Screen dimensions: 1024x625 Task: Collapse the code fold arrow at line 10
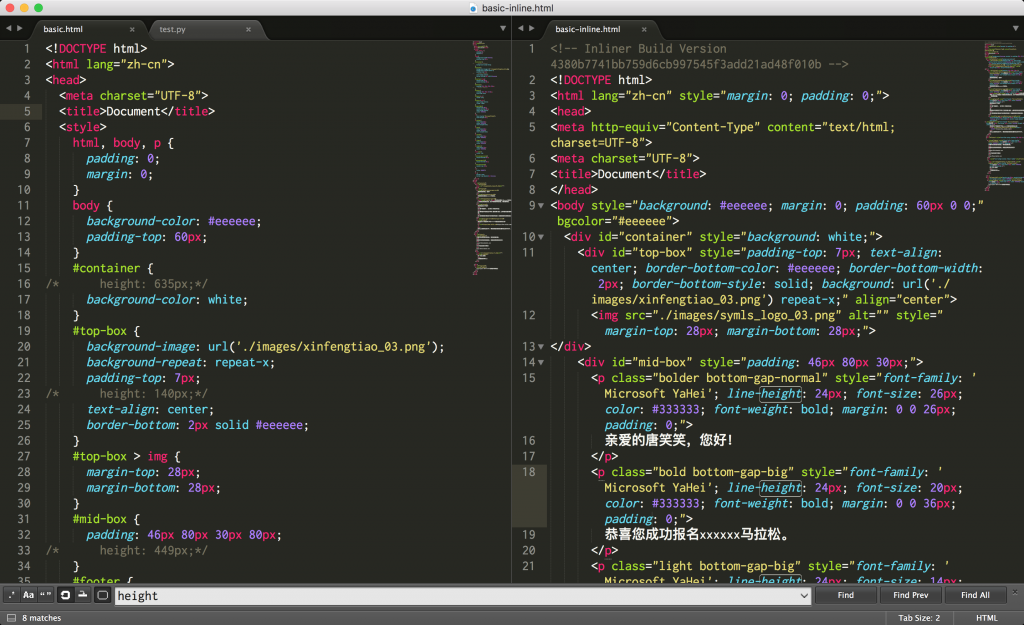(541, 237)
